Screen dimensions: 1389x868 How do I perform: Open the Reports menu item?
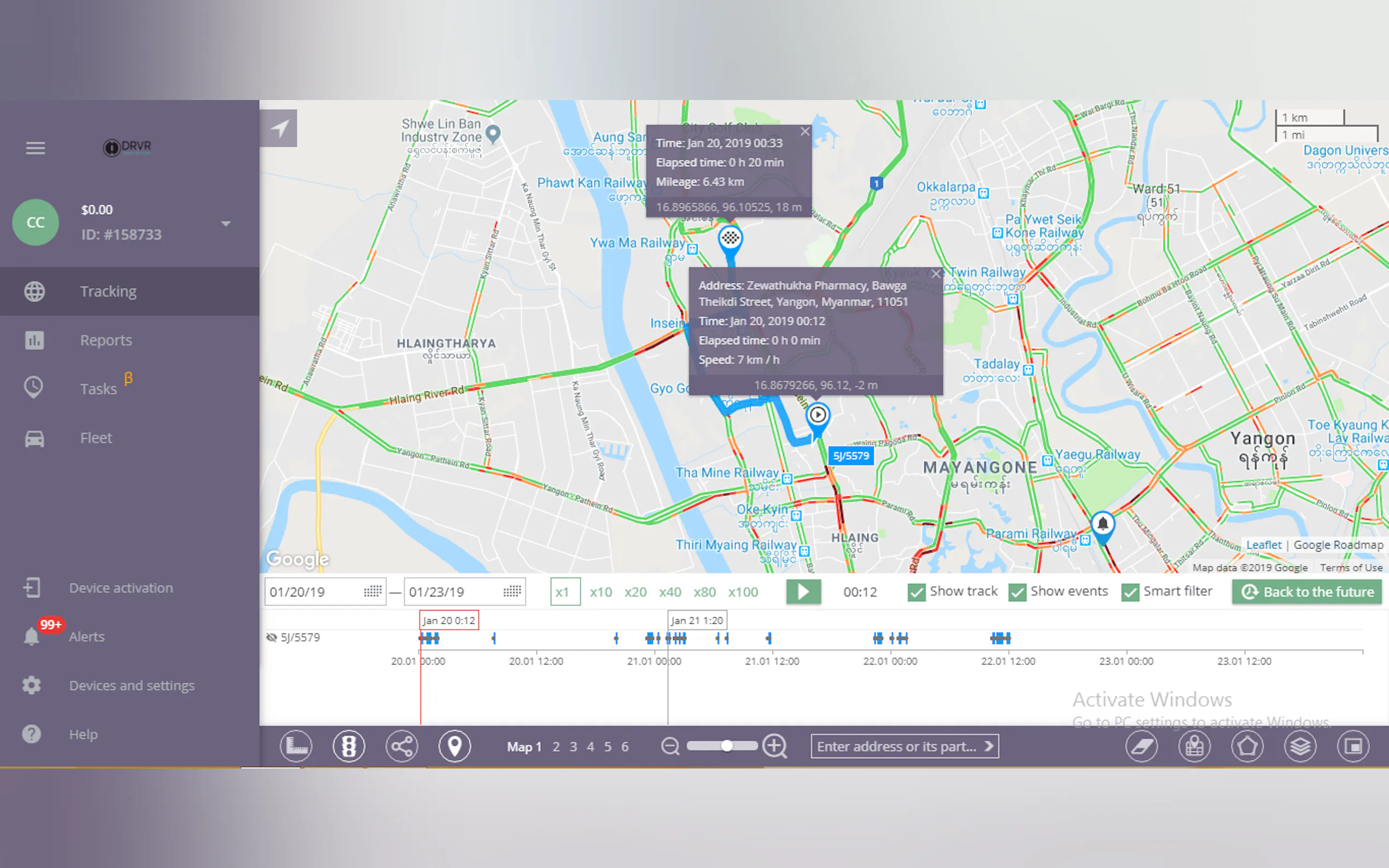coord(106,340)
